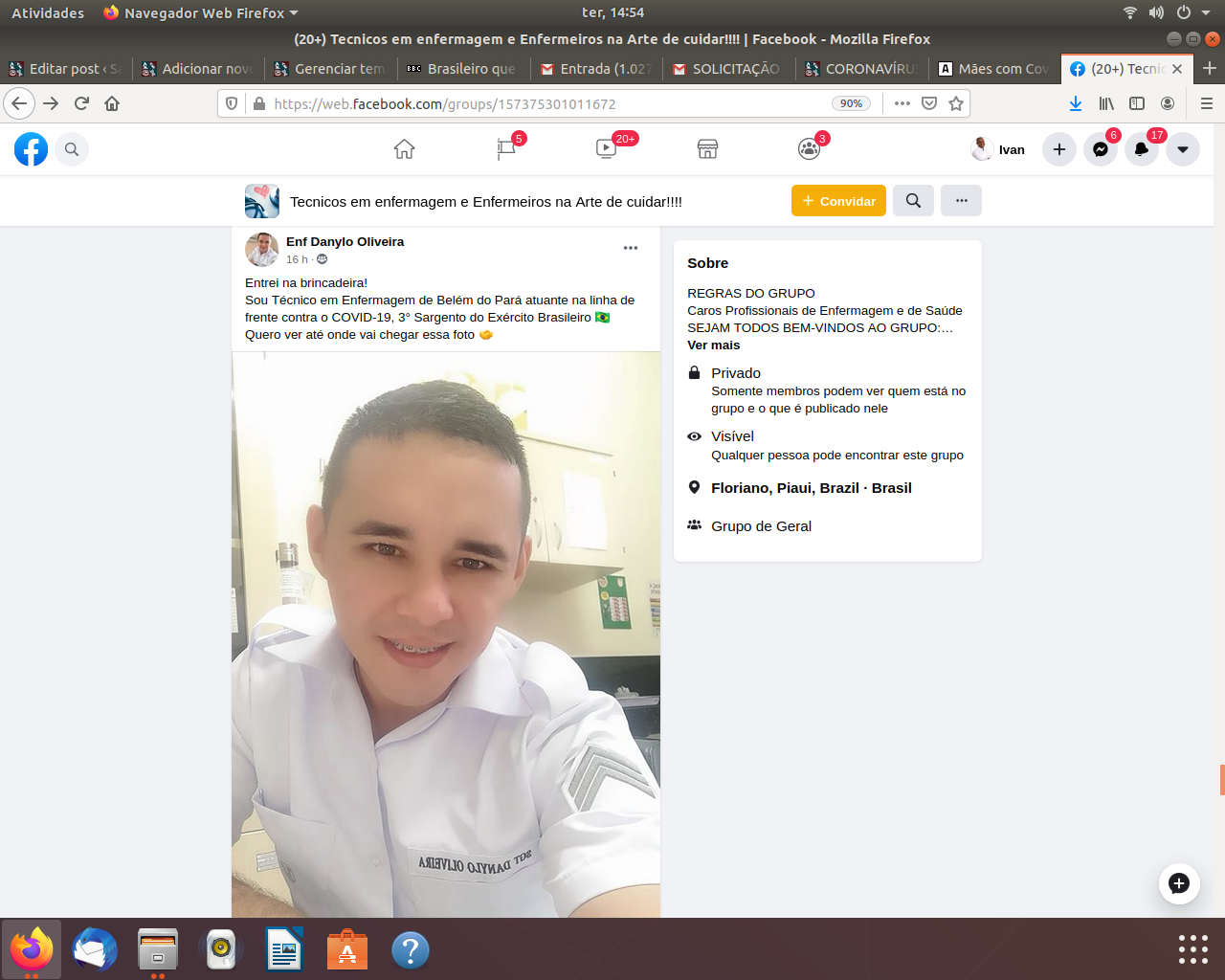Open the sound volume indicator in system tray
The width and height of the screenshot is (1225, 980).
coord(1156,12)
